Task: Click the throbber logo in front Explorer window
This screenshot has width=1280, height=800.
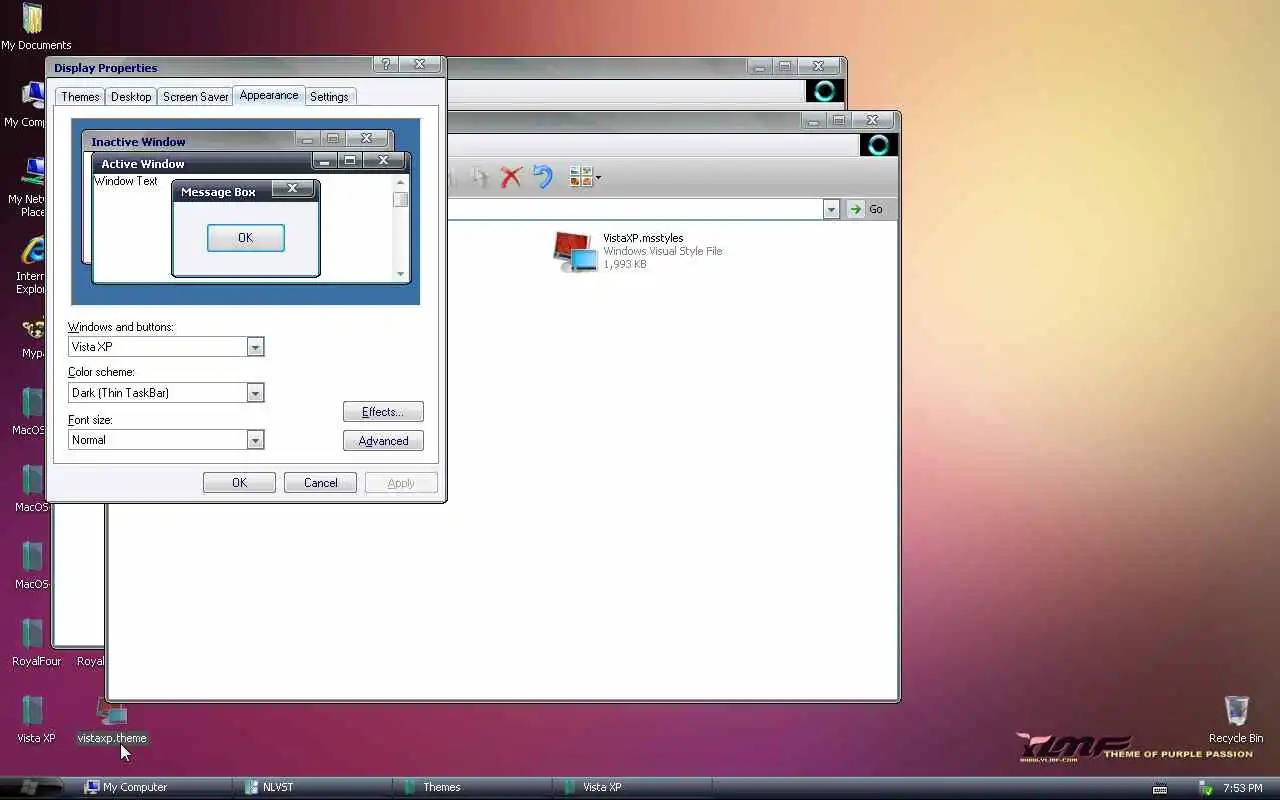Action: pos(879,145)
